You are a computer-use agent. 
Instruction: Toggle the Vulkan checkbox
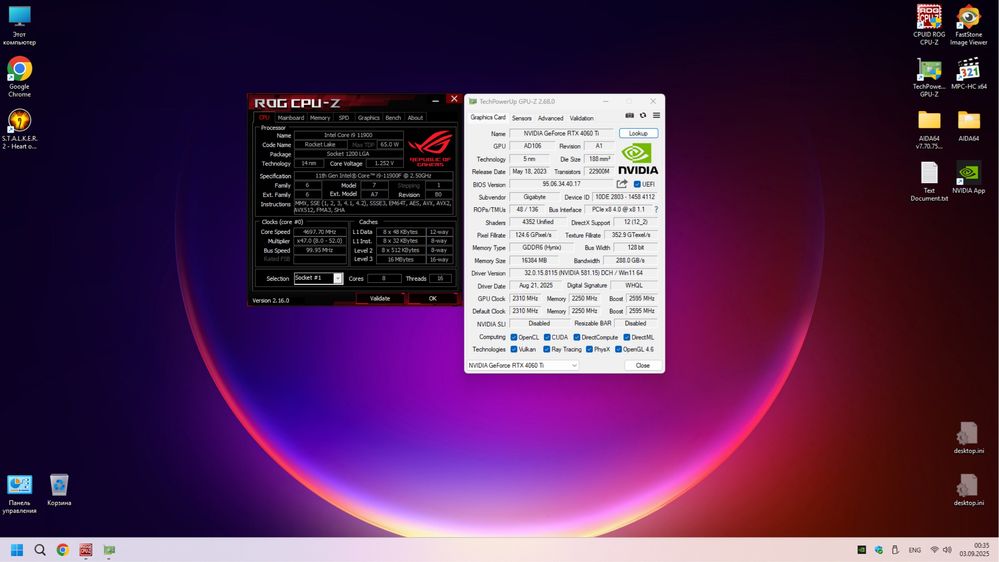pos(514,349)
